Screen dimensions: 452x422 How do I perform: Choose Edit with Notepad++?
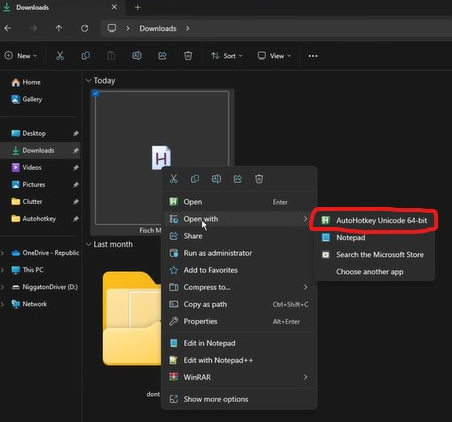point(239,360)
